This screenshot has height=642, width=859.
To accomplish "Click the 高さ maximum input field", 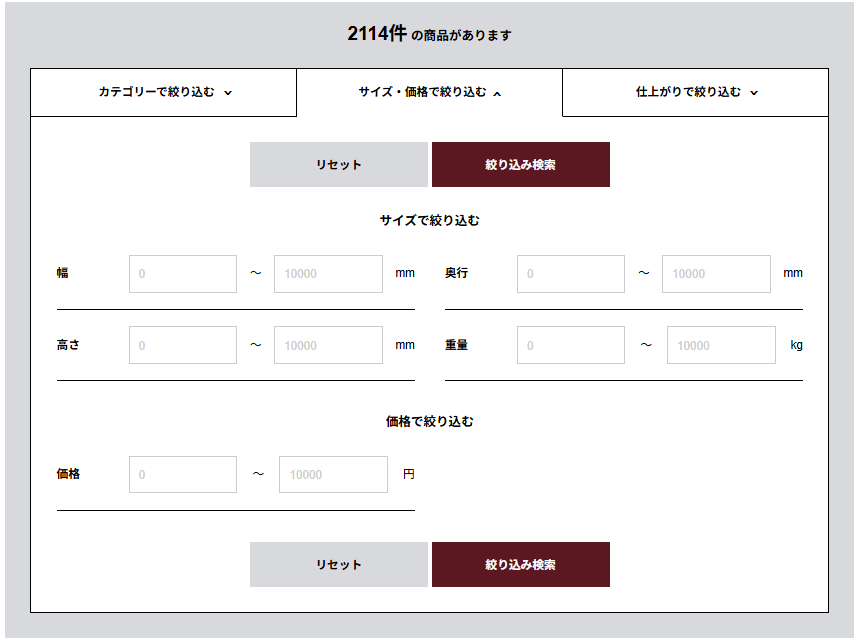I will click(328, 346).
